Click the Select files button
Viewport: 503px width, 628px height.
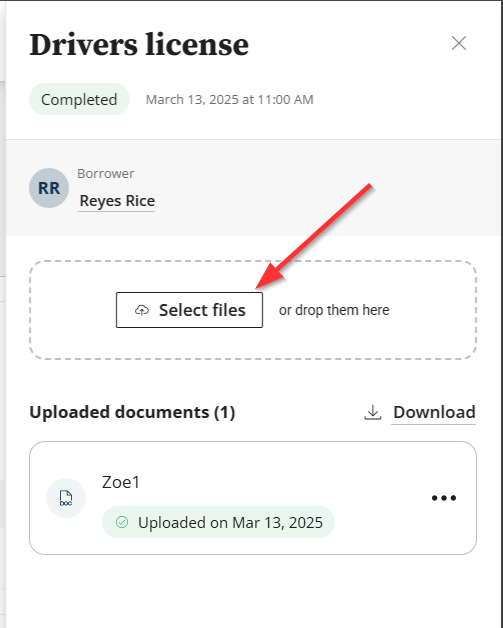coord(189,310)
